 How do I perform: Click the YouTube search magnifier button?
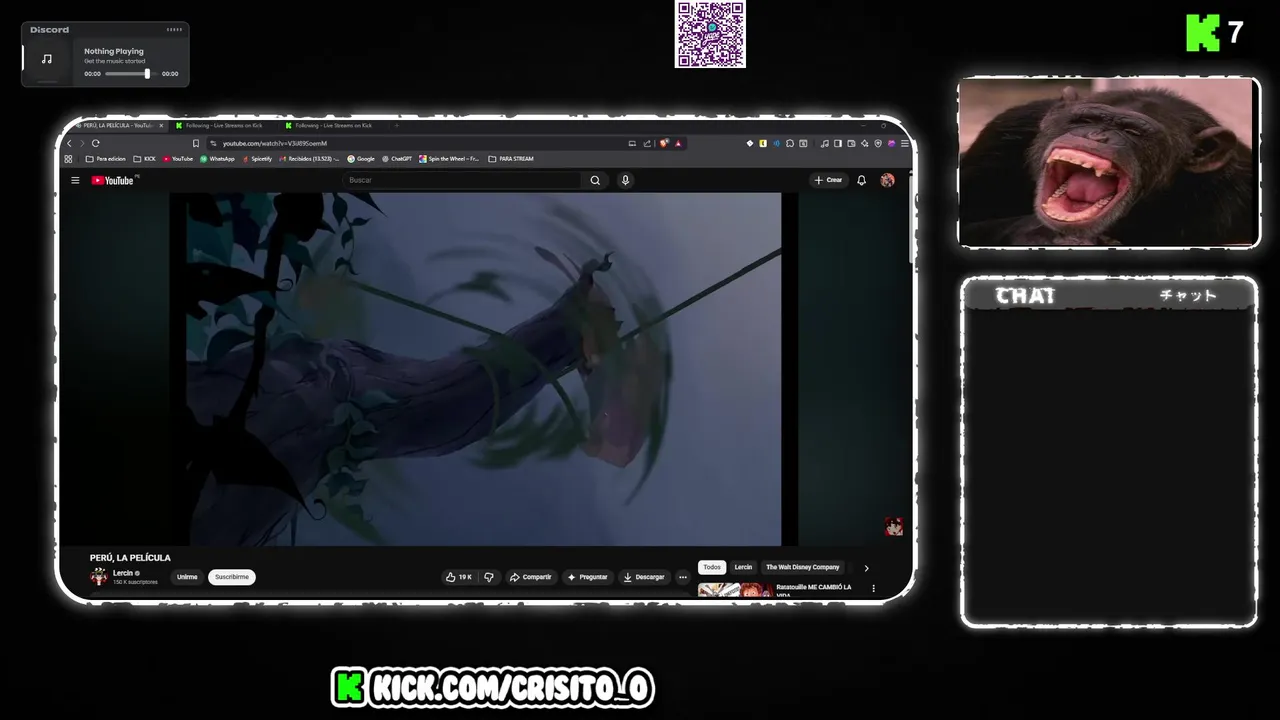coord(595,180)
